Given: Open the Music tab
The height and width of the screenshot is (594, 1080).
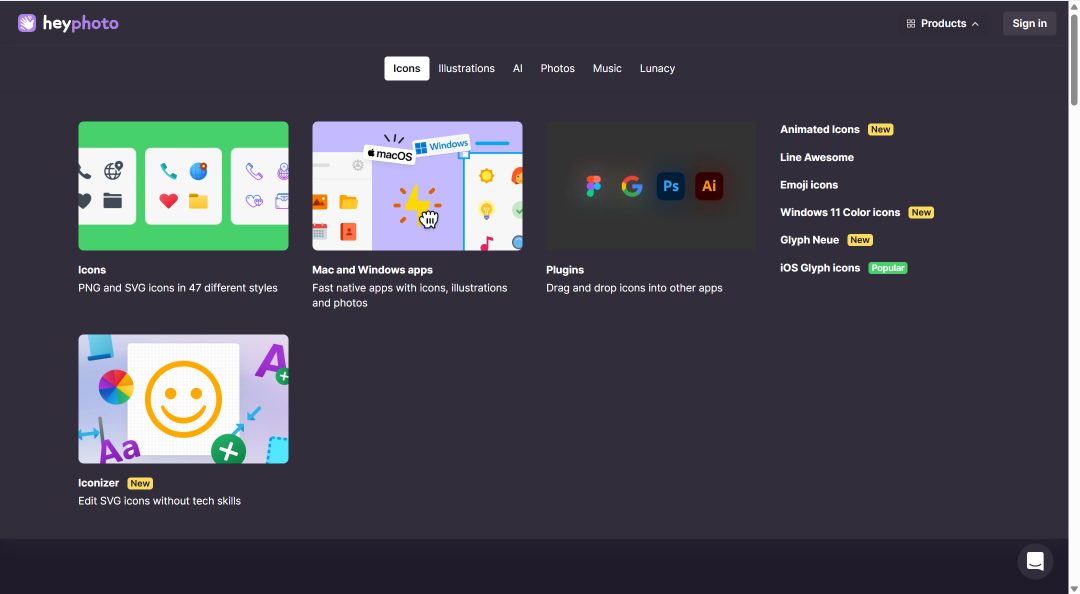Looking at the screenshot, I should pyautogui.click(x=608, y=68).
